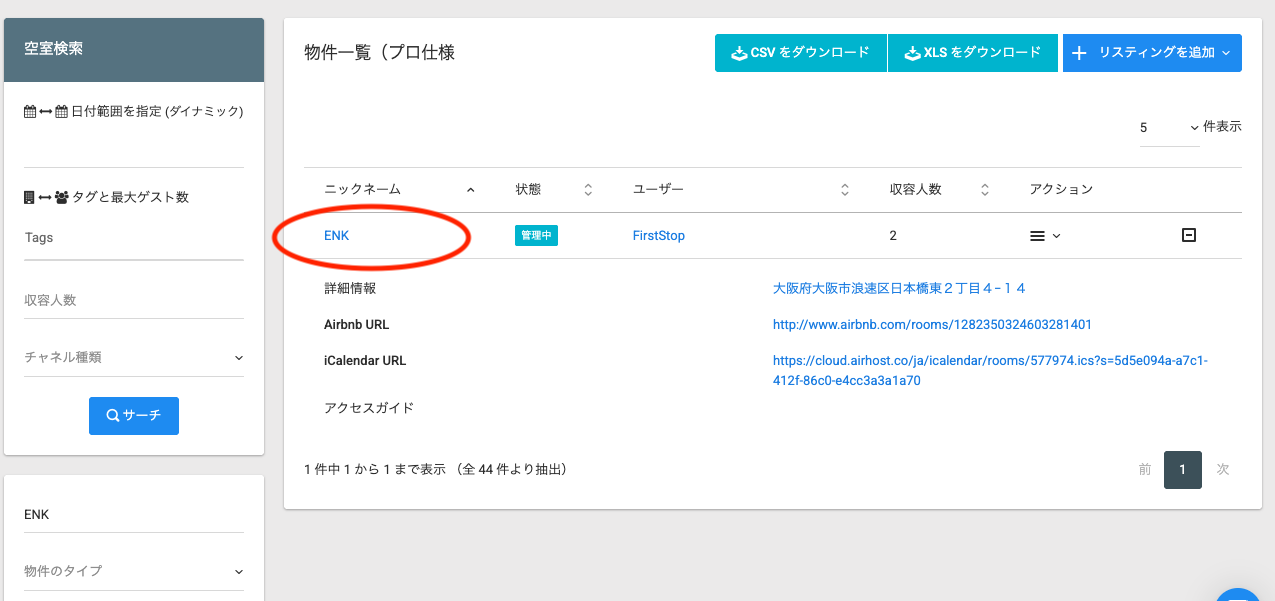
Task: Click the Tags input field
Action: pos(134,238)
